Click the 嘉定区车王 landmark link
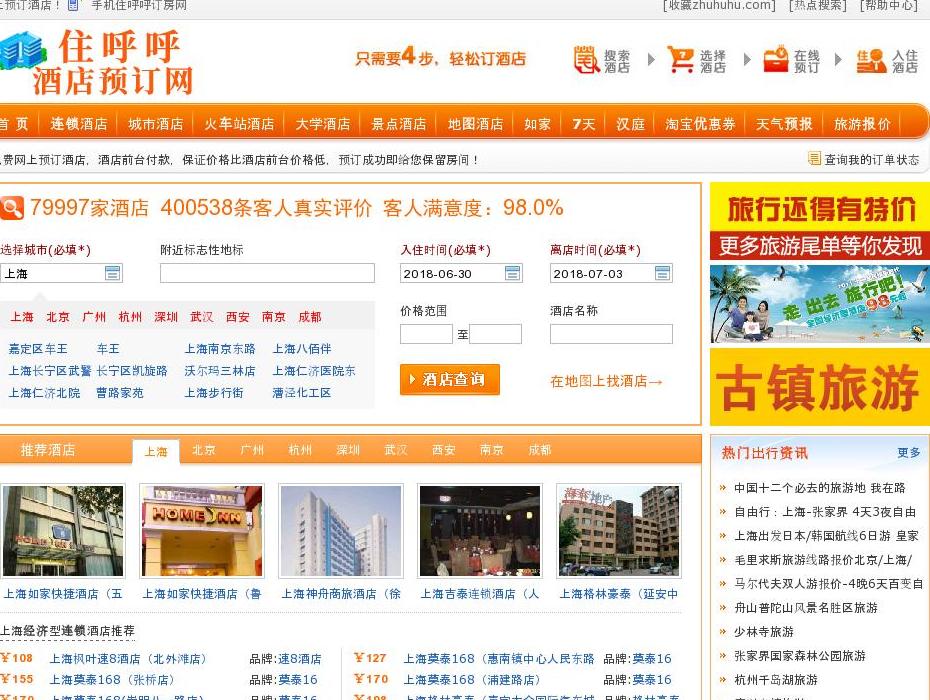This screenshot has width=930, height=700. pyautogui.click(x=38, y=349)
